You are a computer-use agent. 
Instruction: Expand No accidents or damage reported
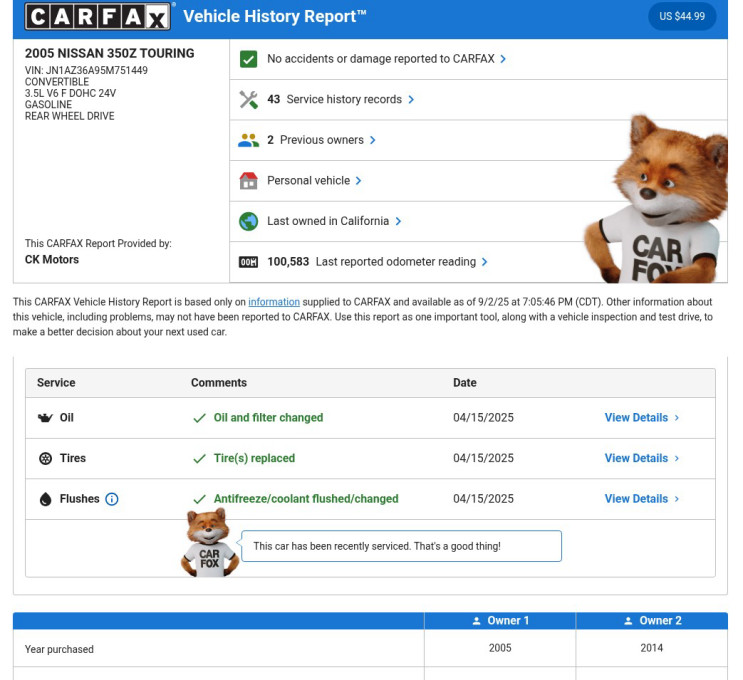click(386, 59)
